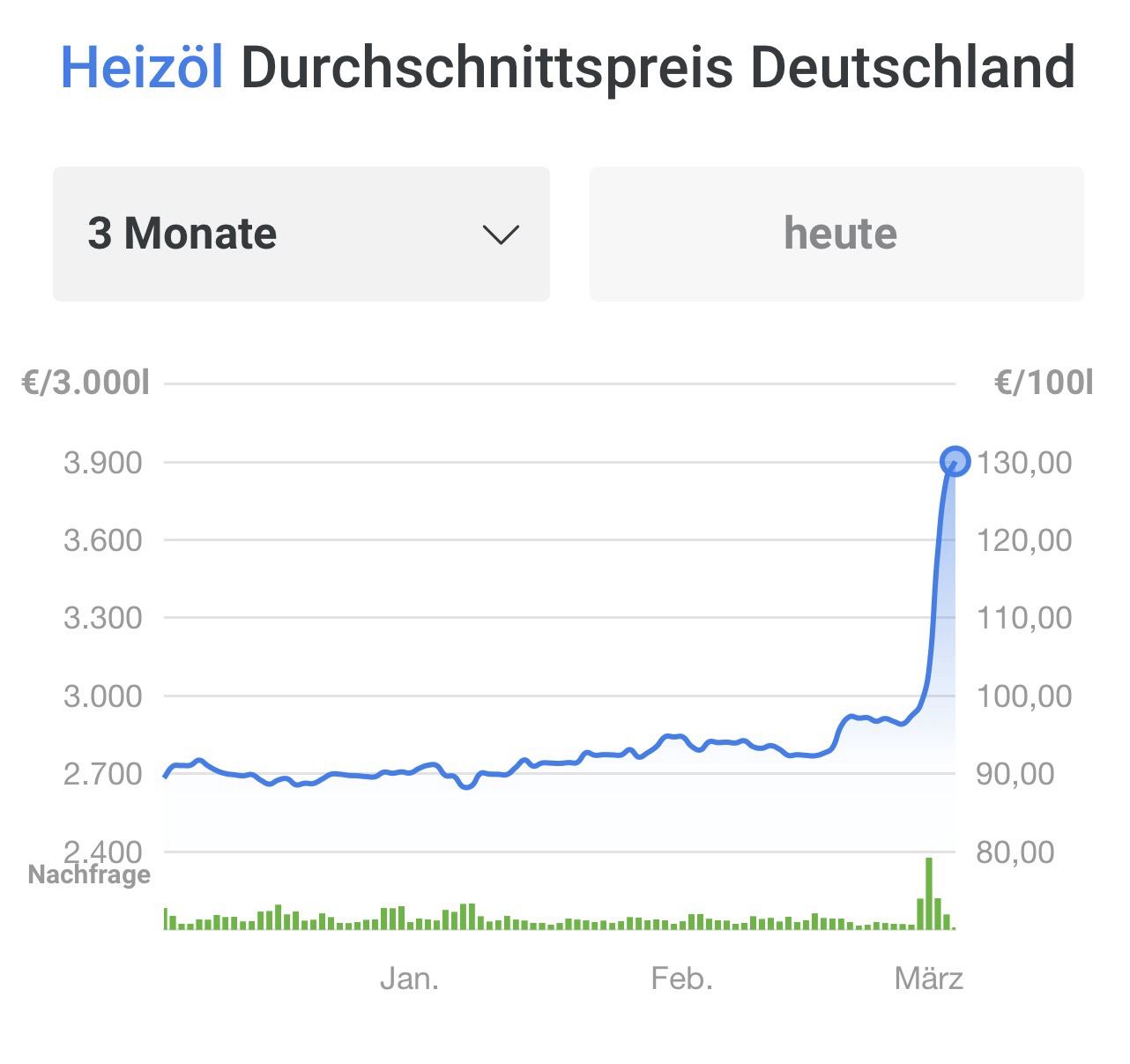Click the chevron arrow beside 3 Monate

(501, 234)
